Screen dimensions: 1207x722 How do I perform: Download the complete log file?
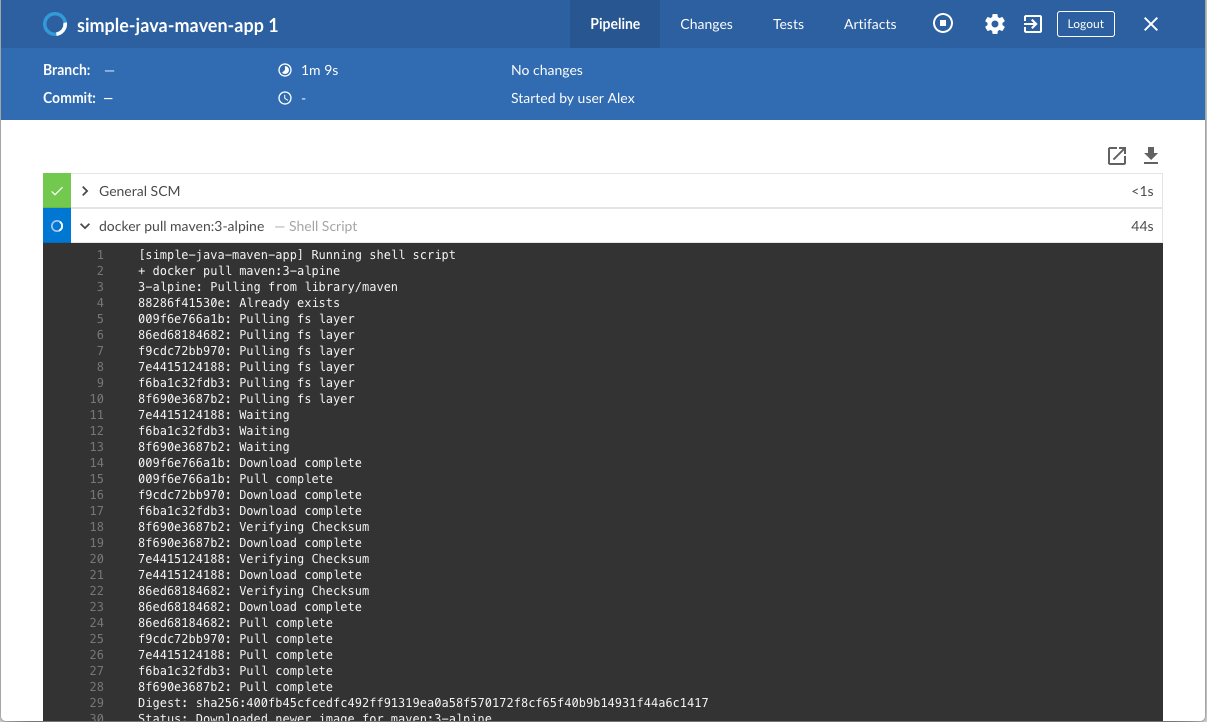pyautogui.click(x=1151, y=155)
